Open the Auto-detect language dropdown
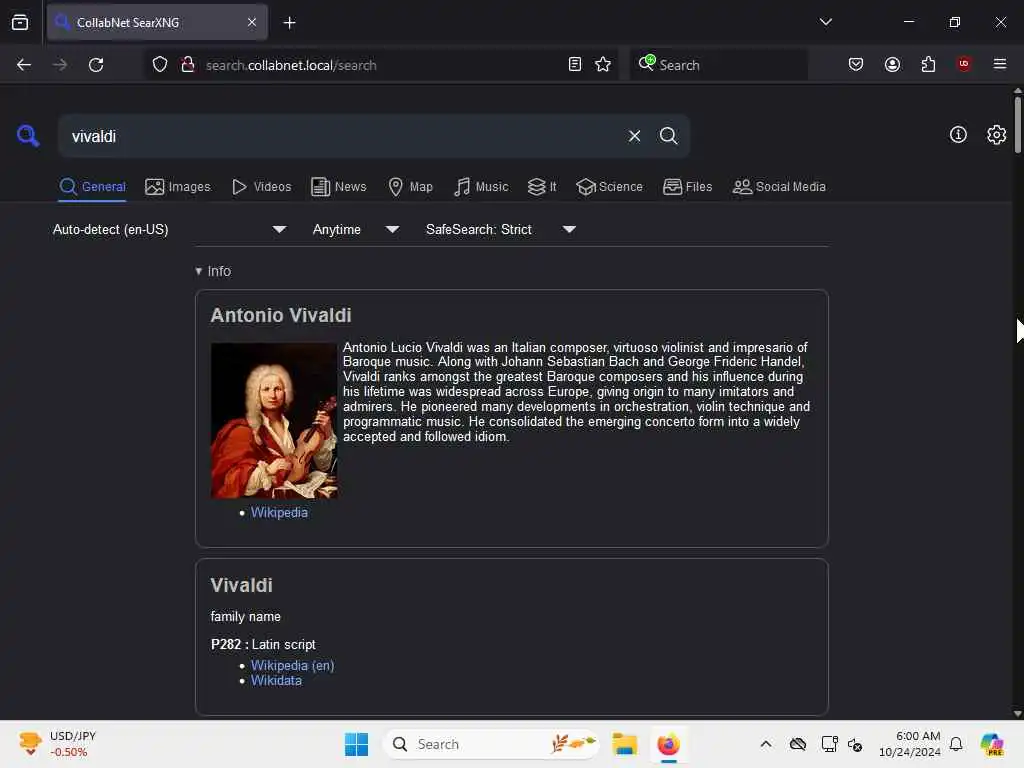 point(170,230)
